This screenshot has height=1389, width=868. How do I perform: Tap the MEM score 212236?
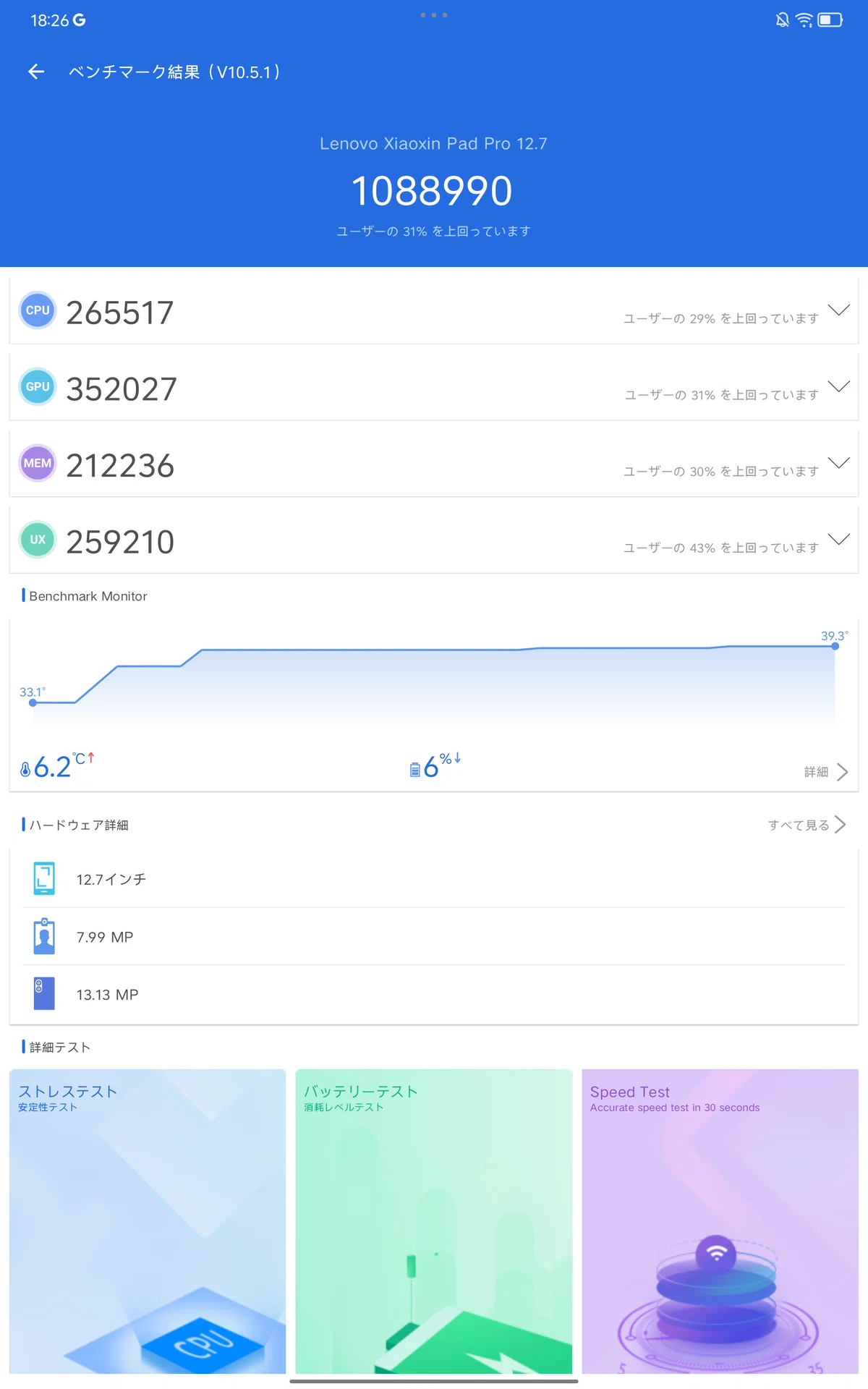pyautogui.click(x=120, y=466)
